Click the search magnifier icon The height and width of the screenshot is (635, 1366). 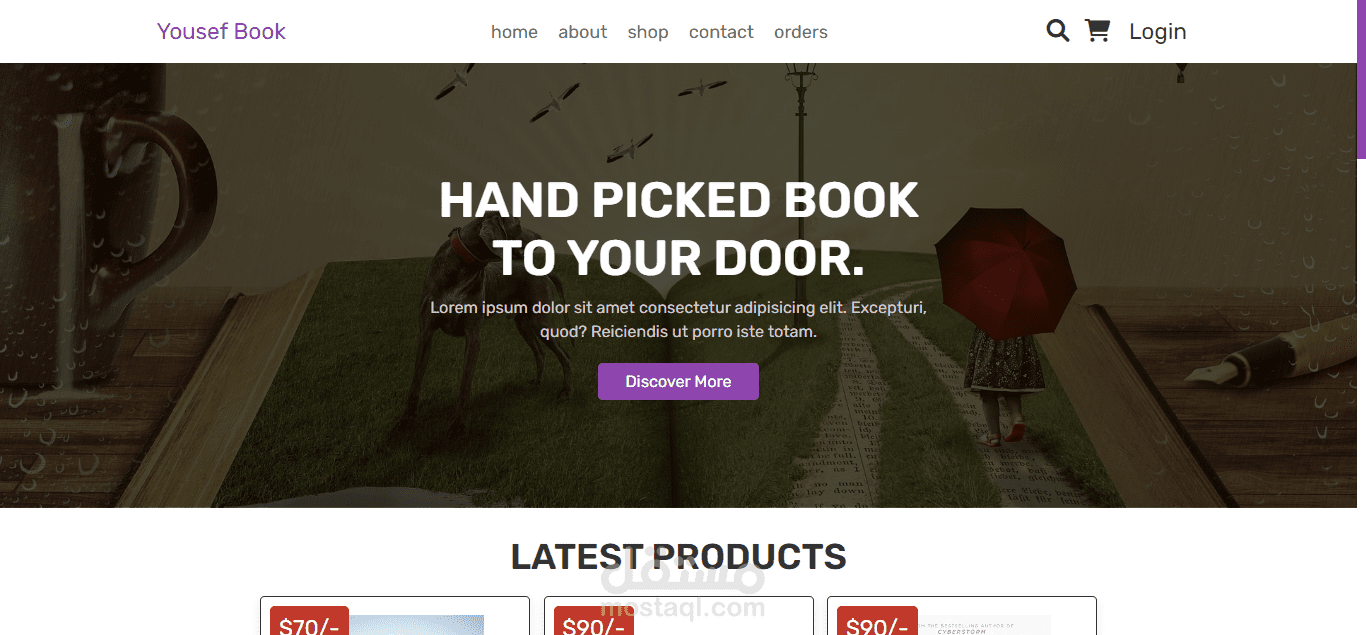pos(1058,31)
